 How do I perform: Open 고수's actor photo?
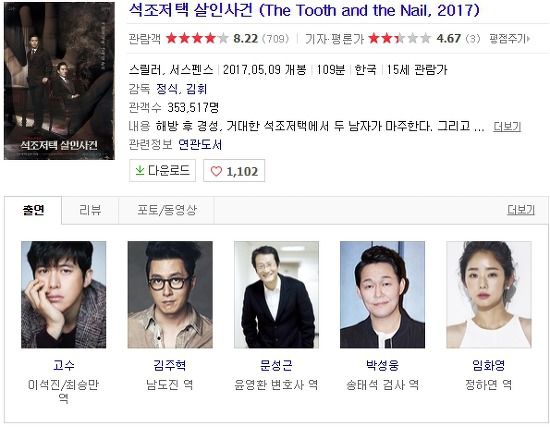63,294
